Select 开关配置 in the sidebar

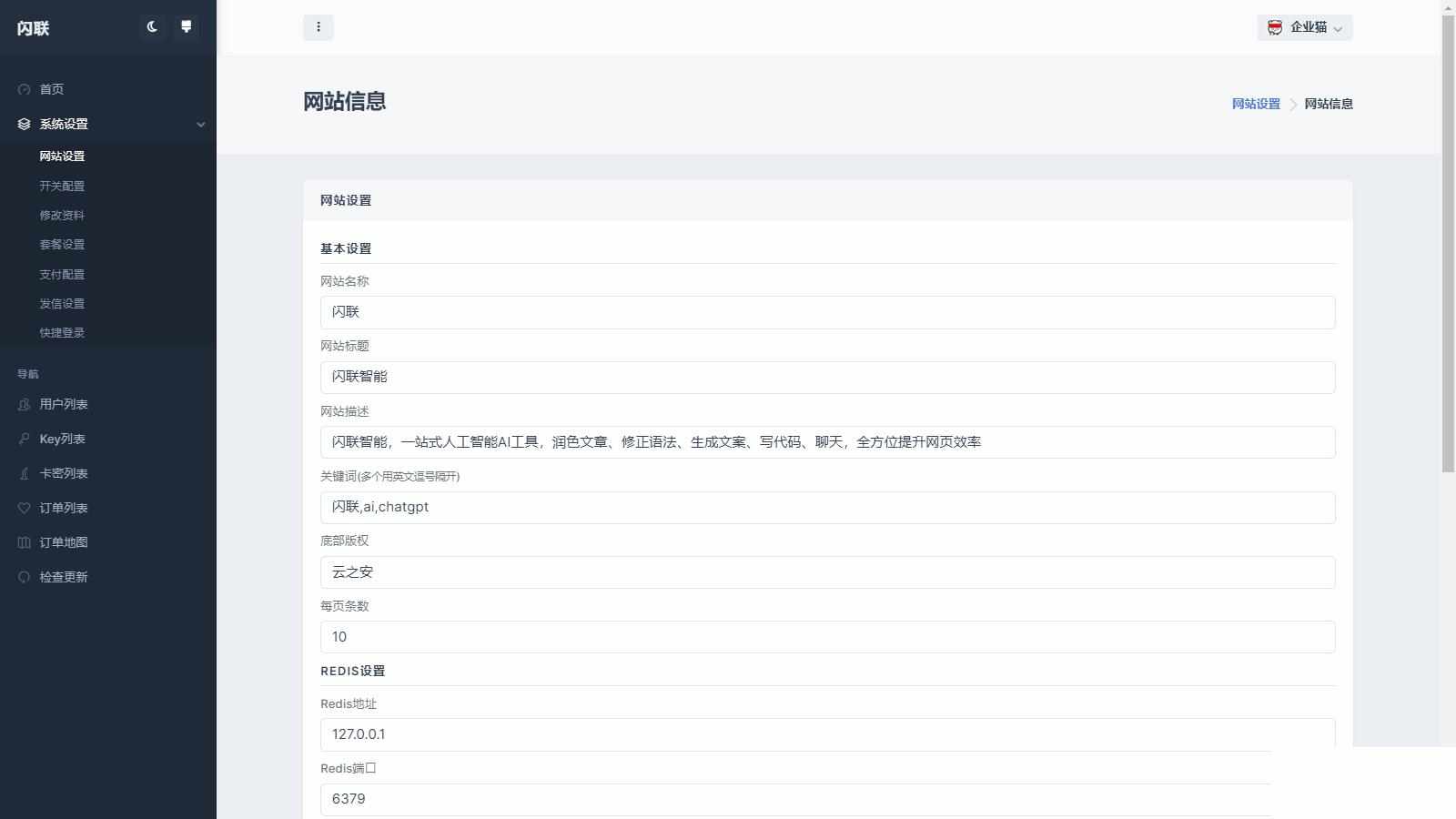click(x=62, y=186)
